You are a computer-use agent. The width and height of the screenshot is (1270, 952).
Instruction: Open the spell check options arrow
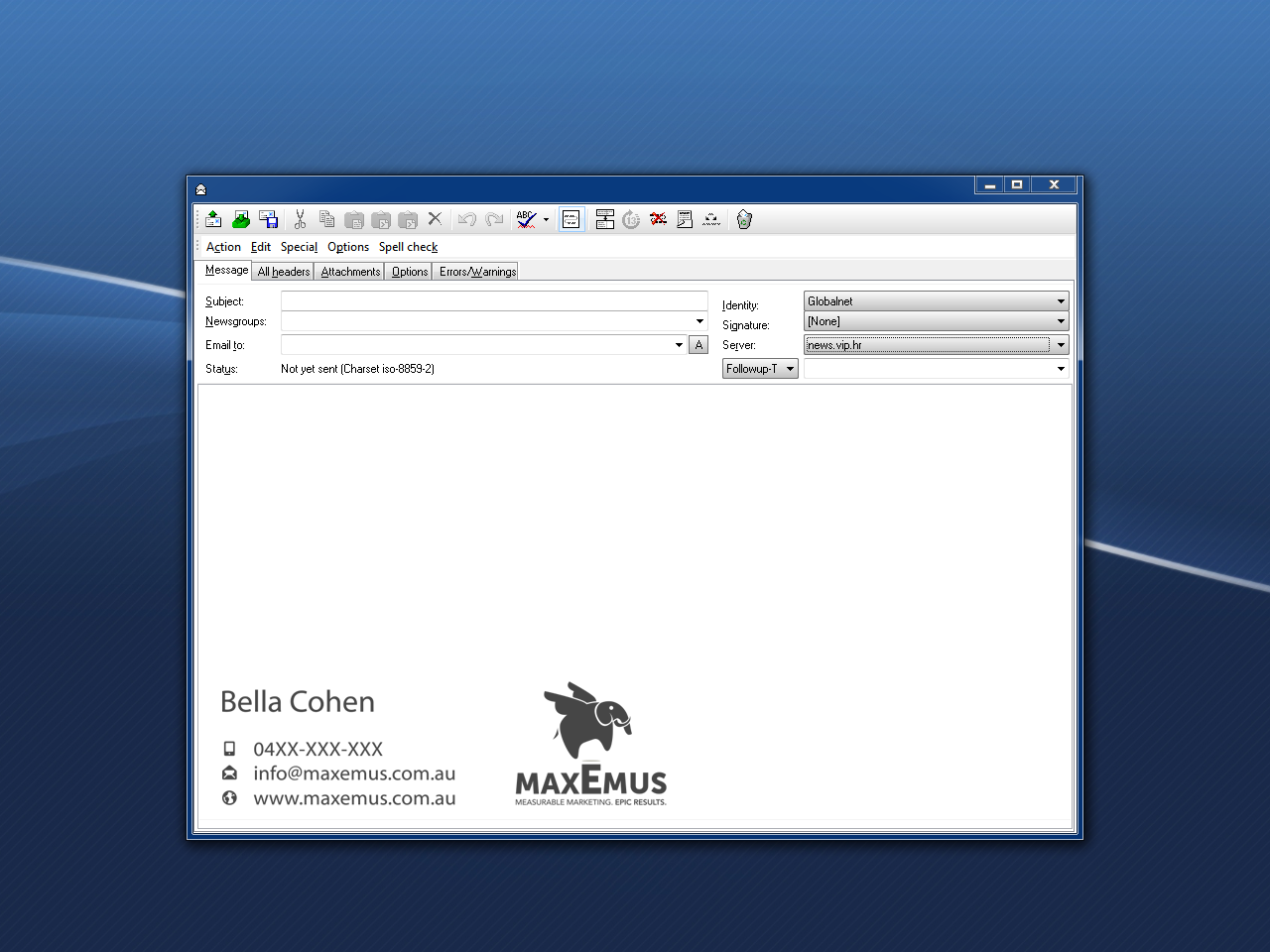pos(546,220)
